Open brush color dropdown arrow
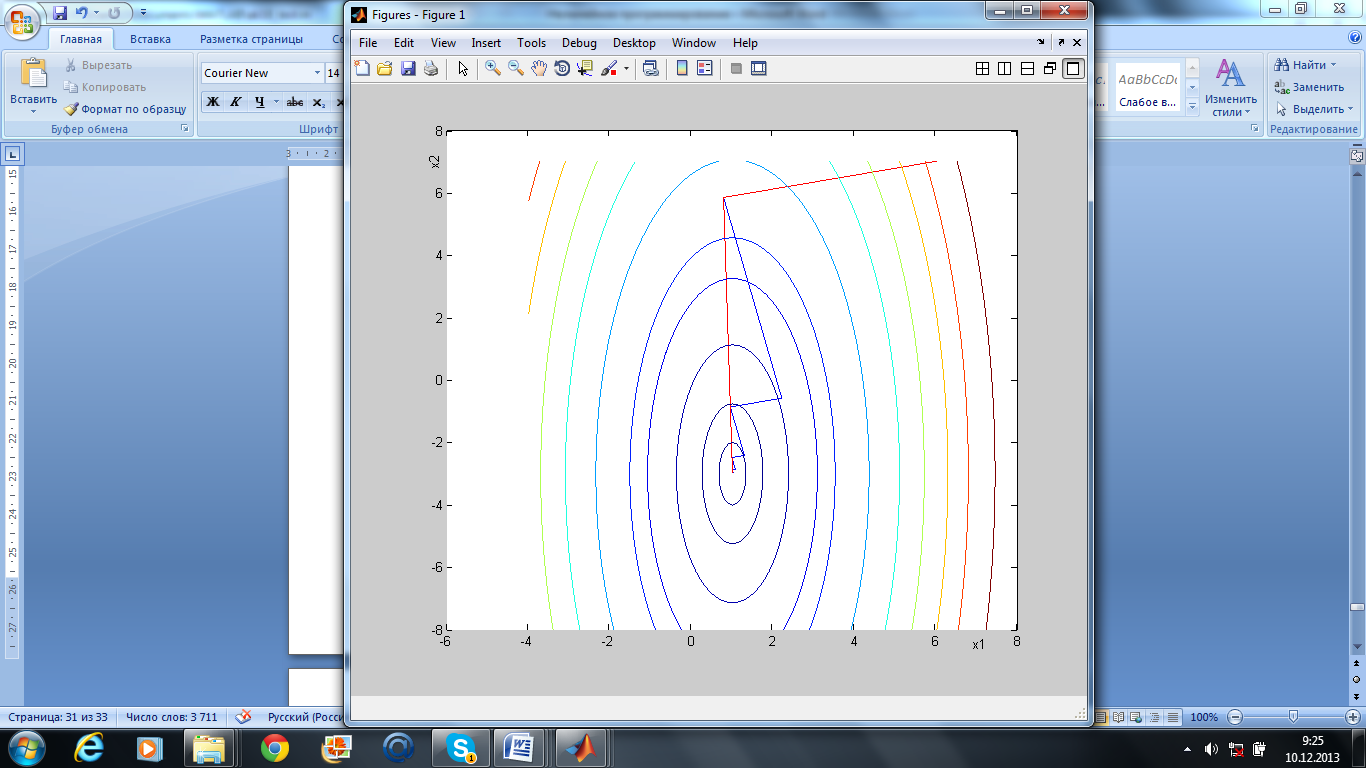This screenshot has height=768, width=1366. (626, 68)
